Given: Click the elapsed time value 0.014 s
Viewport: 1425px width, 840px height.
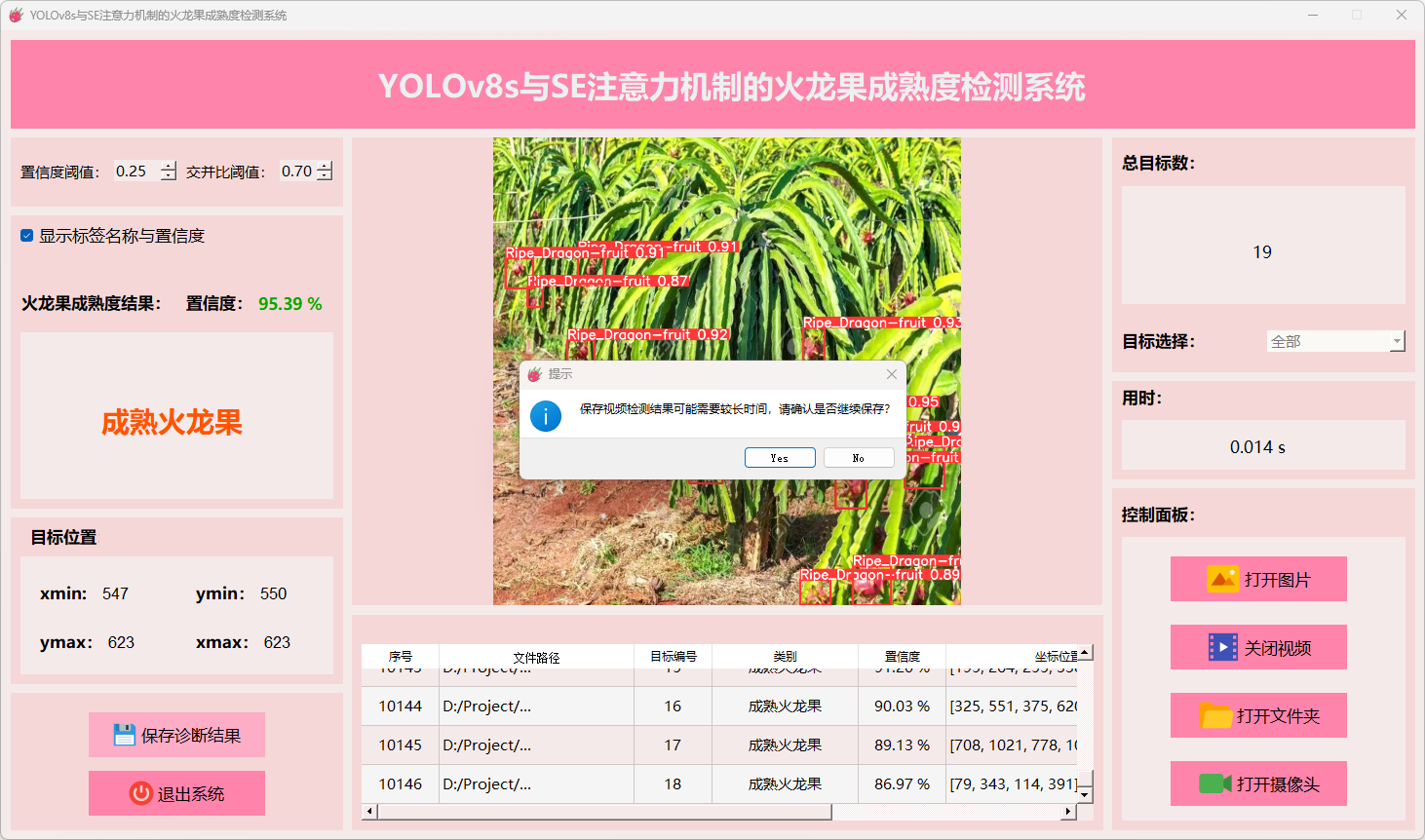Looking at the screenshot, I should point(1257,447).
